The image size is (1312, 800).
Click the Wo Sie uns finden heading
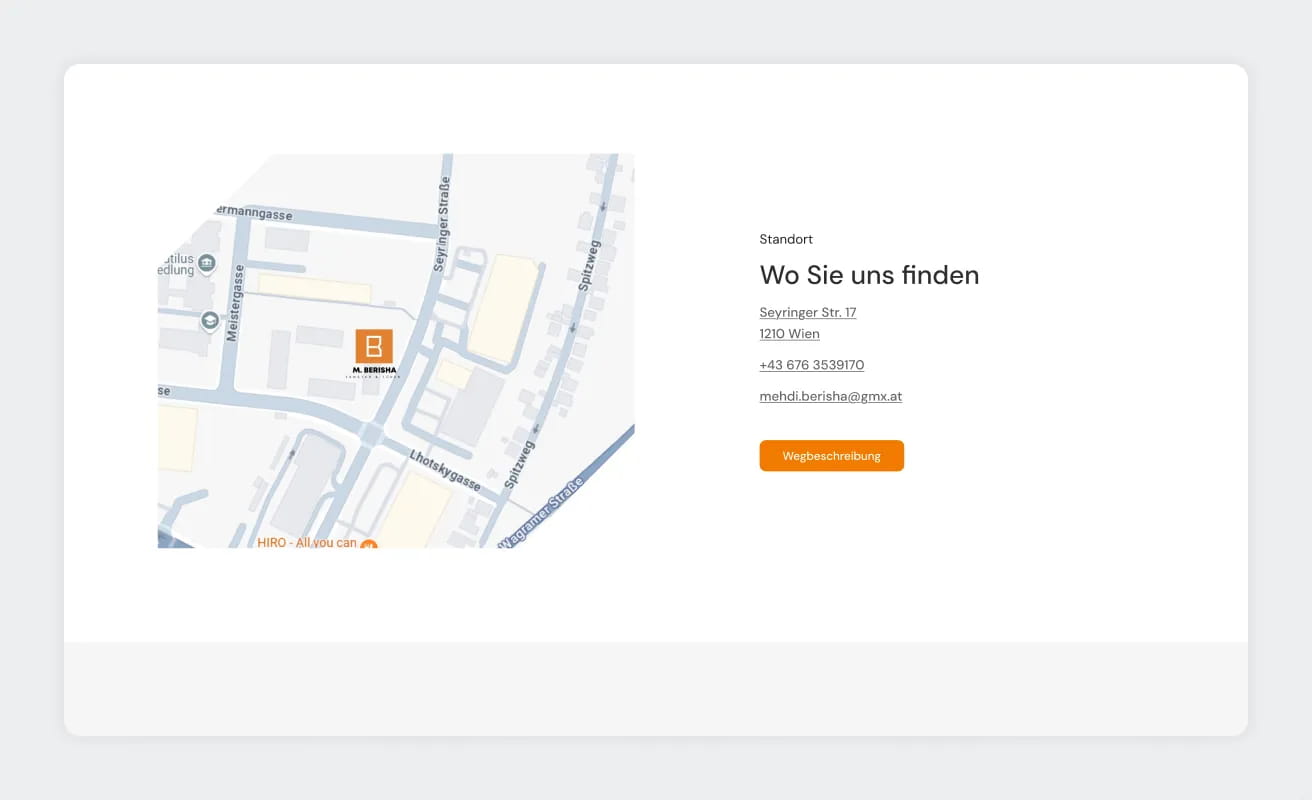[x=869, y=275]
